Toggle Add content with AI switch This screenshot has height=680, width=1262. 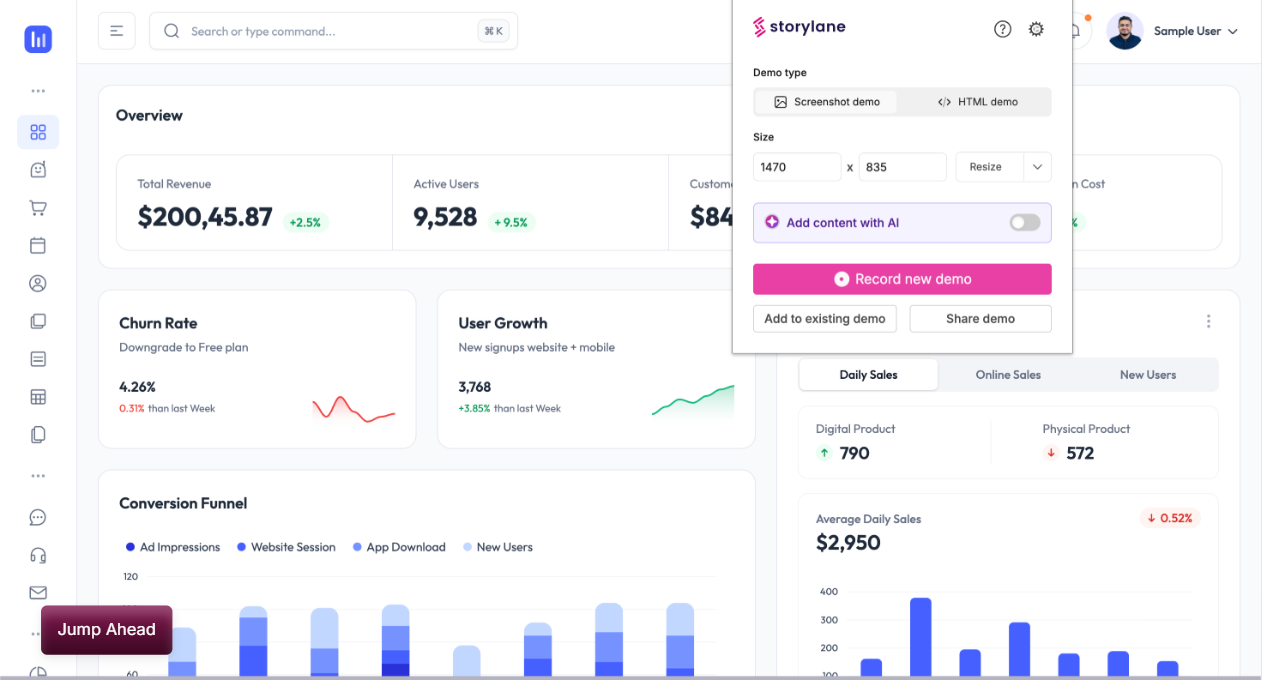tap(1024, 223)
